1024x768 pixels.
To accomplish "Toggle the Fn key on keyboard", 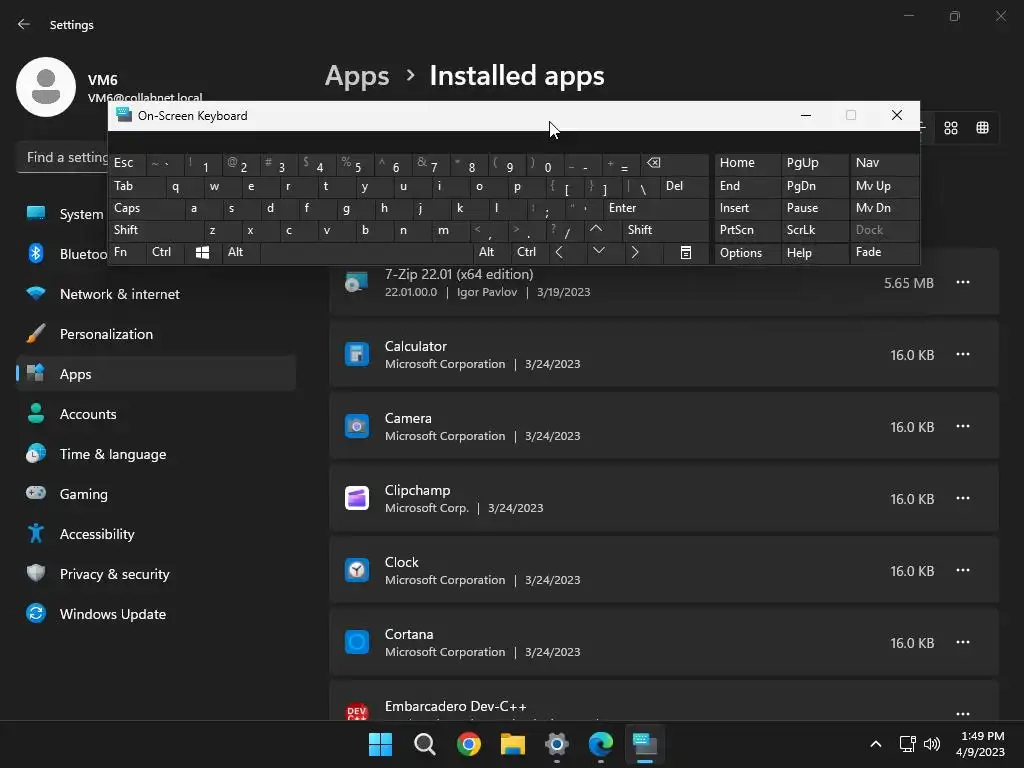I will [127, 252].
